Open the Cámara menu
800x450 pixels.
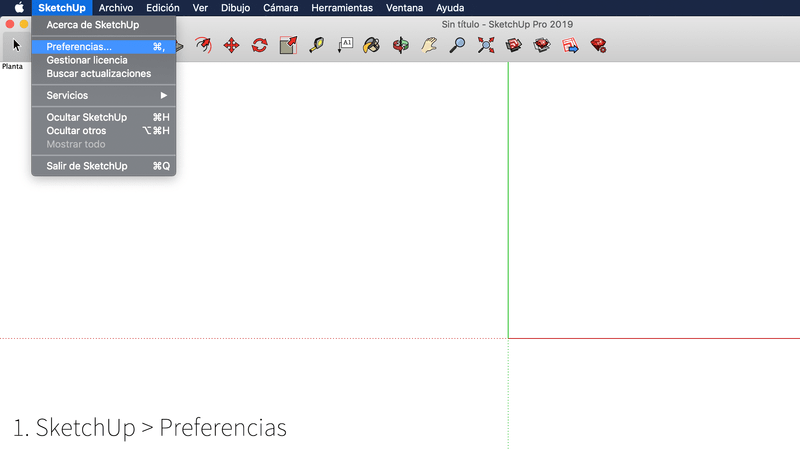coord(281,8)
